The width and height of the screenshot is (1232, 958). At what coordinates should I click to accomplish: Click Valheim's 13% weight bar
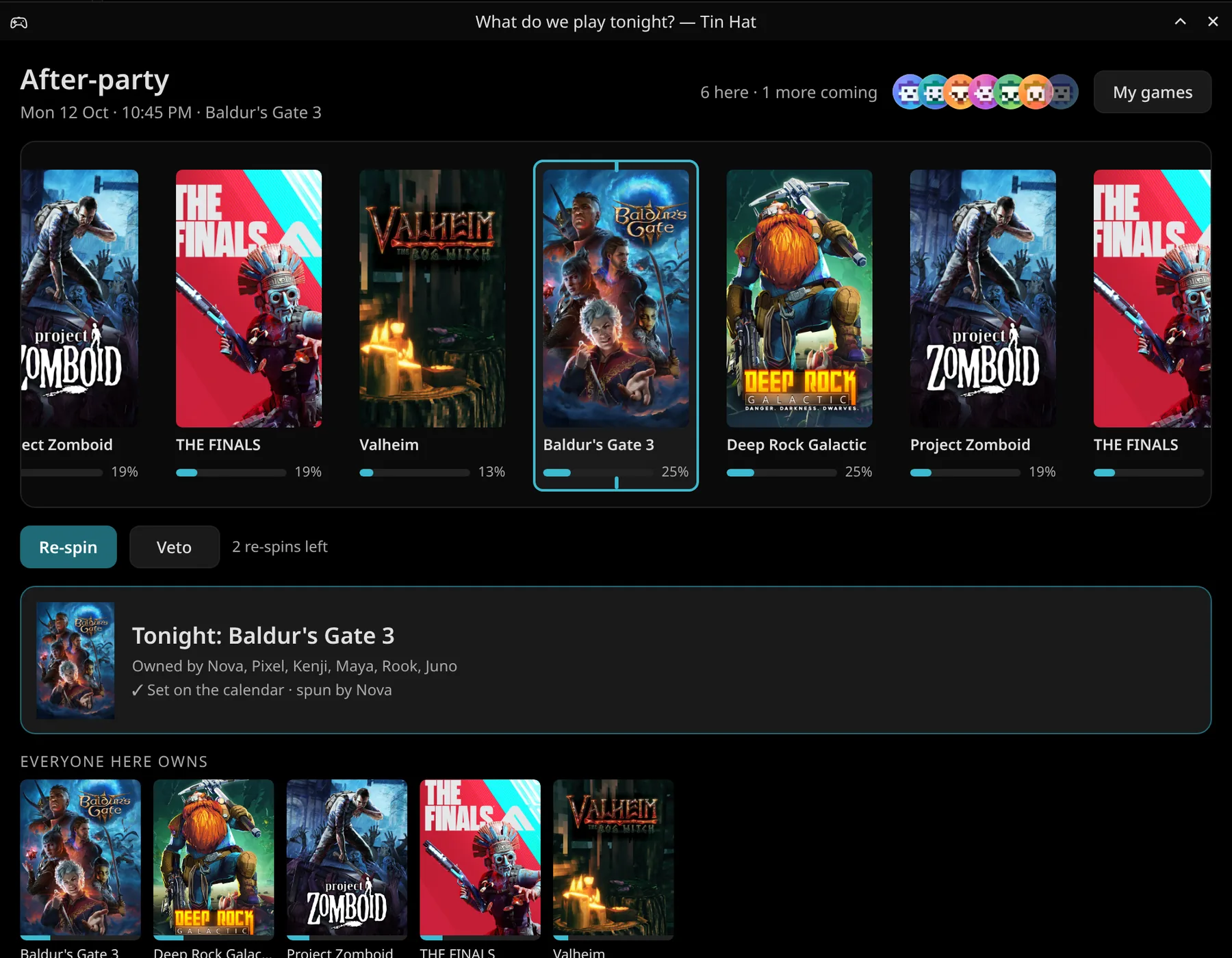coord(415,472)
